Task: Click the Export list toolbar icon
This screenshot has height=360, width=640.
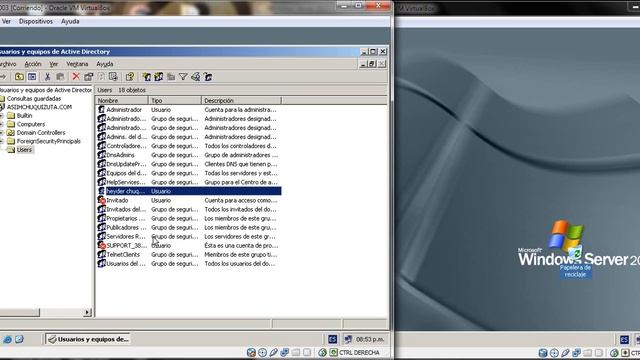Action: tap(113, 77)
